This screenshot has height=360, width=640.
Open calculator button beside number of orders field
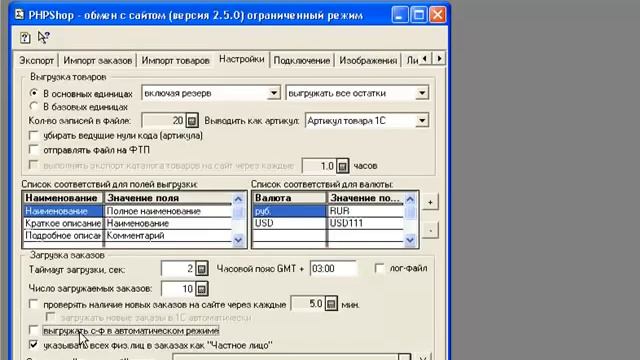coord(201,289)
